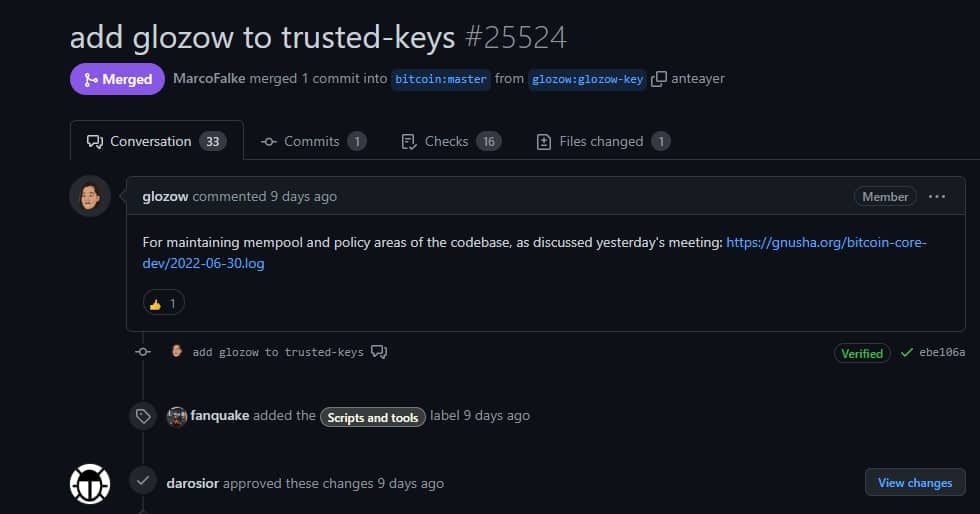980x514 pixels.
Task: Open the Checks tab
Action: (451, 141)
